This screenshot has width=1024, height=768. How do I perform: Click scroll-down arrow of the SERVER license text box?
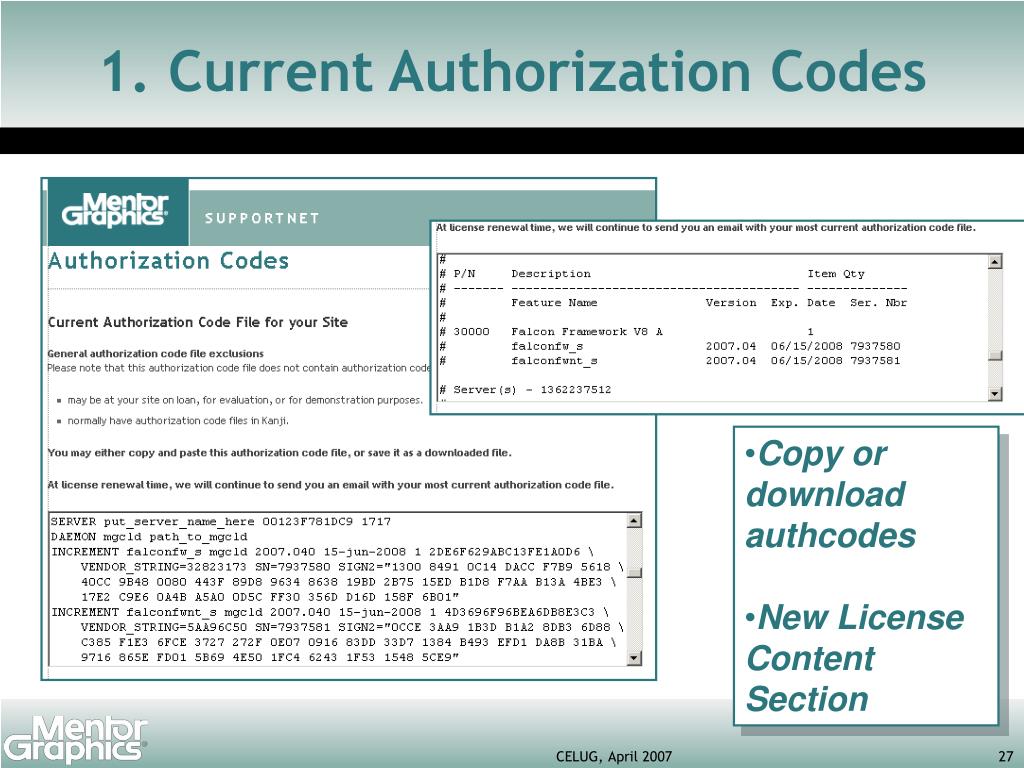pos(633,658)
